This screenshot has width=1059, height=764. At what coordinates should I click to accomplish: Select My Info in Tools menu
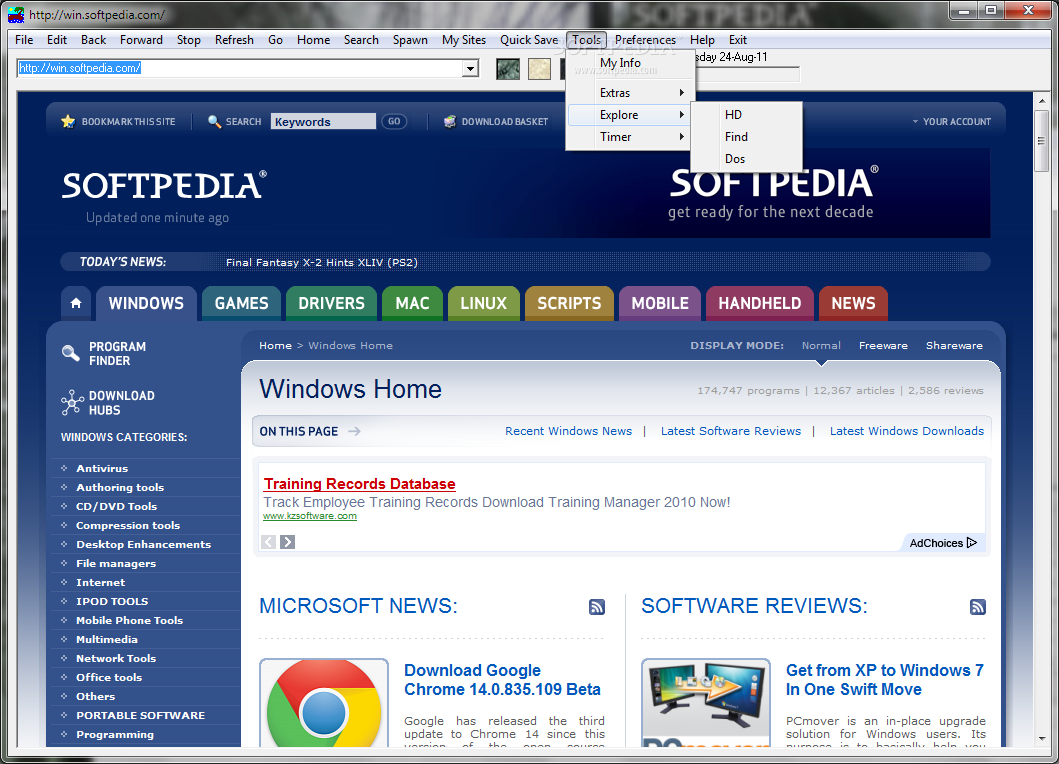coord(629,63)
